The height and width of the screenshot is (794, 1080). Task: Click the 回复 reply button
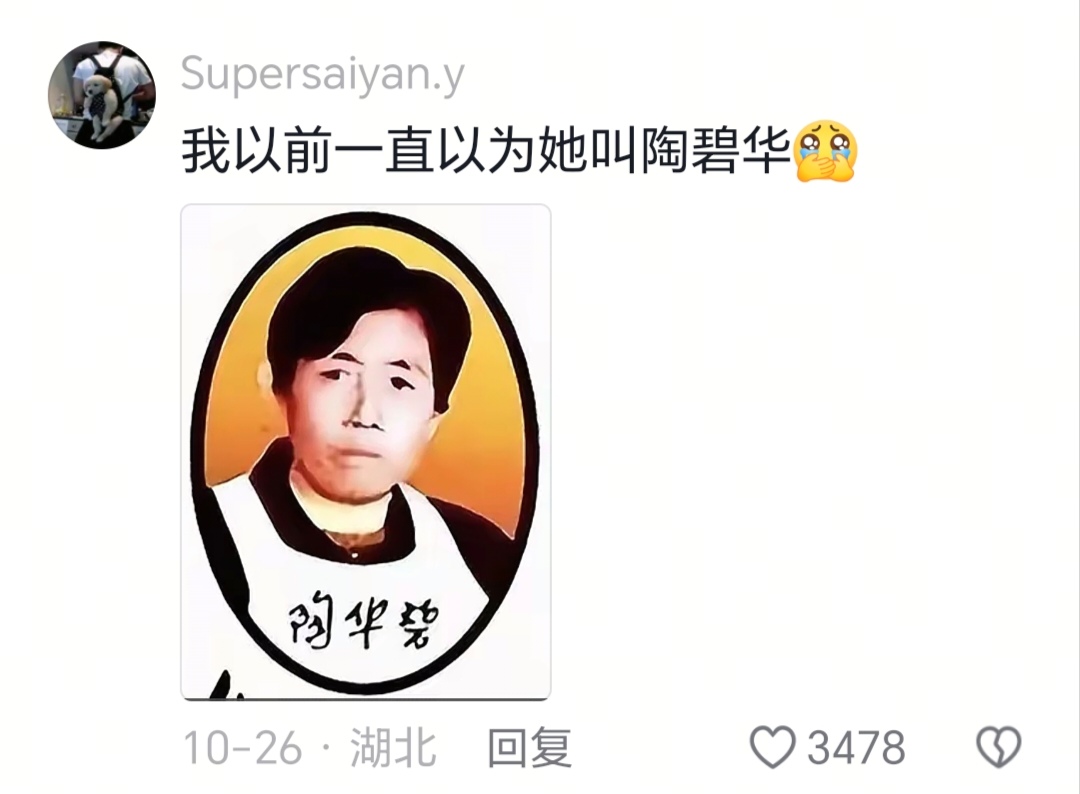tap(530, 747)
